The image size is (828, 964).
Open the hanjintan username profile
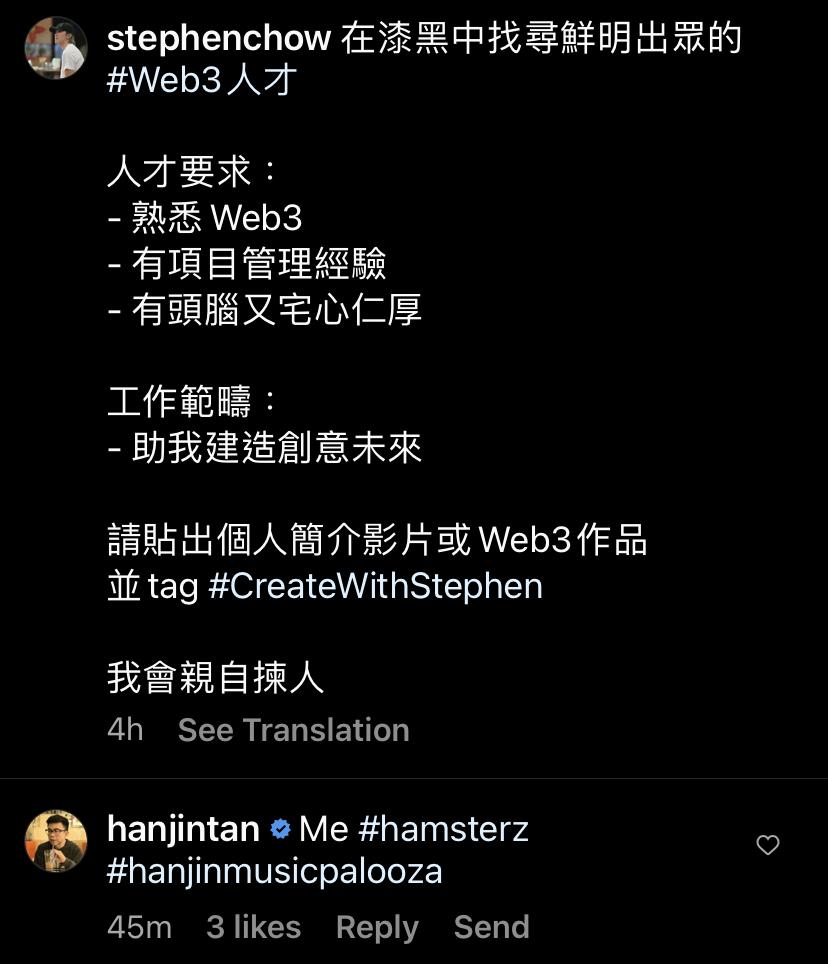point(183,829)
